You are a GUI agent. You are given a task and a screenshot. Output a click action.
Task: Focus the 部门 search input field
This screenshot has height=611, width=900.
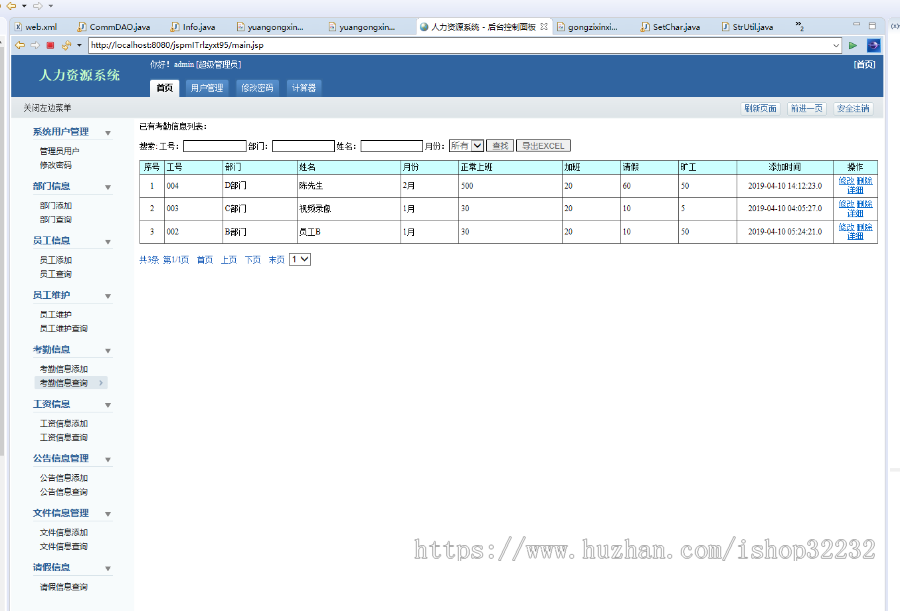(x=303, y=146)
